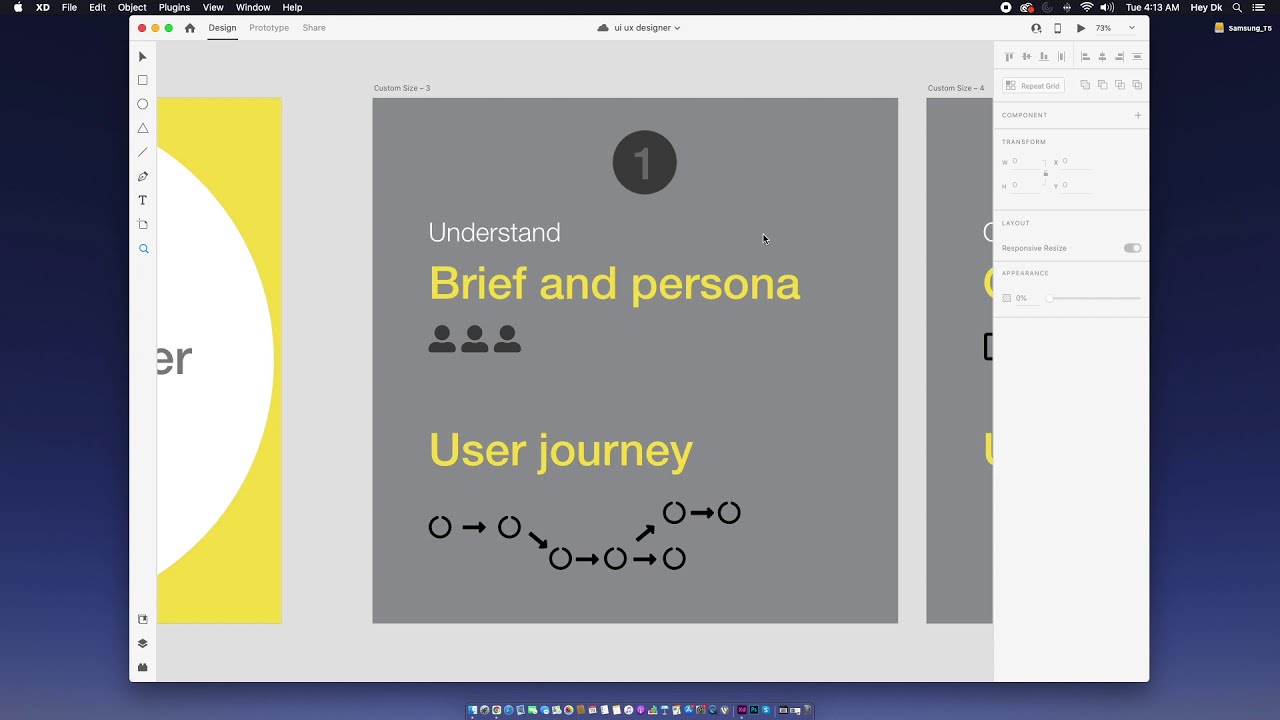1280x720 pixels.
Task: Align selection to left edge
Action: pyautogui.click(x=1085, y=57)
